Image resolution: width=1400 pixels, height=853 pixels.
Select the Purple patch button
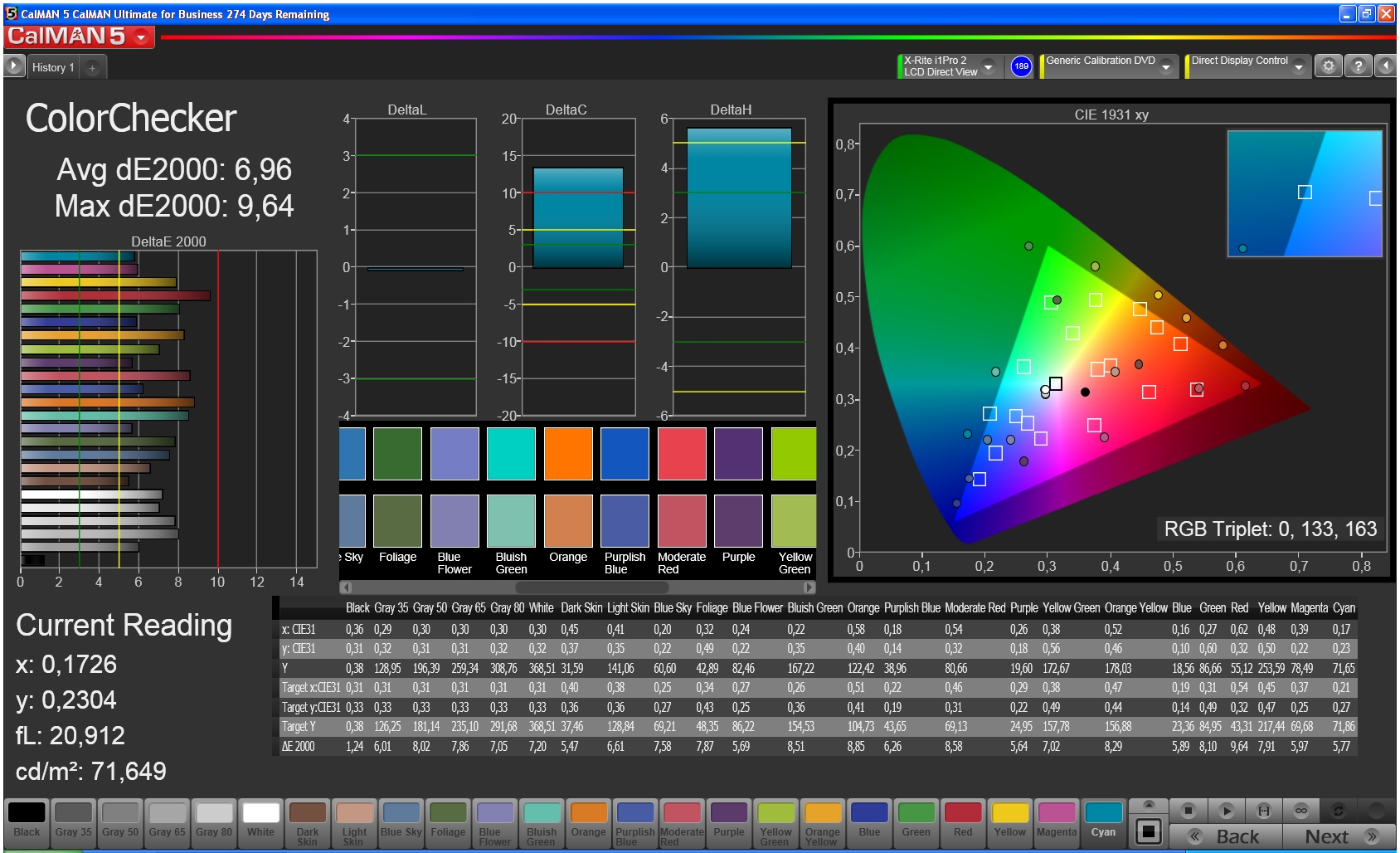[x=729, y=823]
